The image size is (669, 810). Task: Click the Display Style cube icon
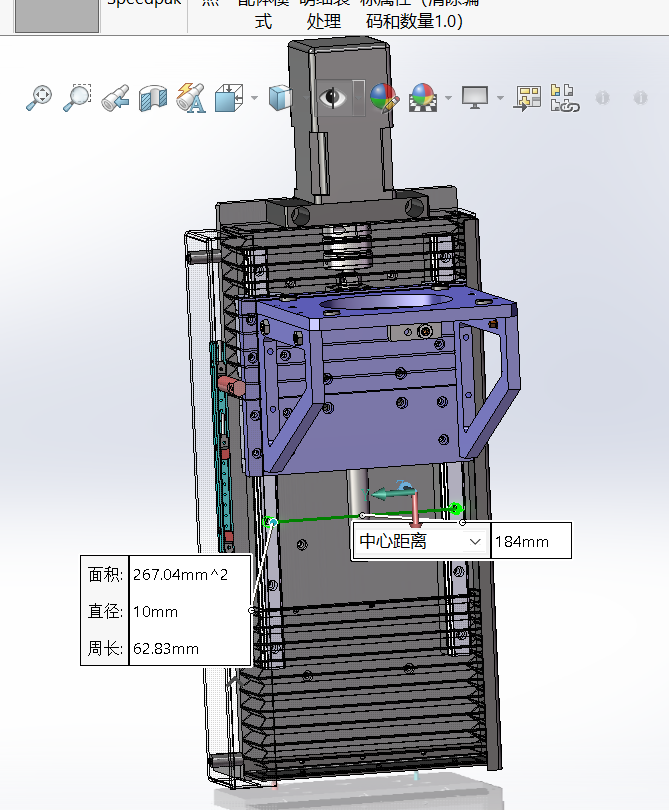click(281, 98)
